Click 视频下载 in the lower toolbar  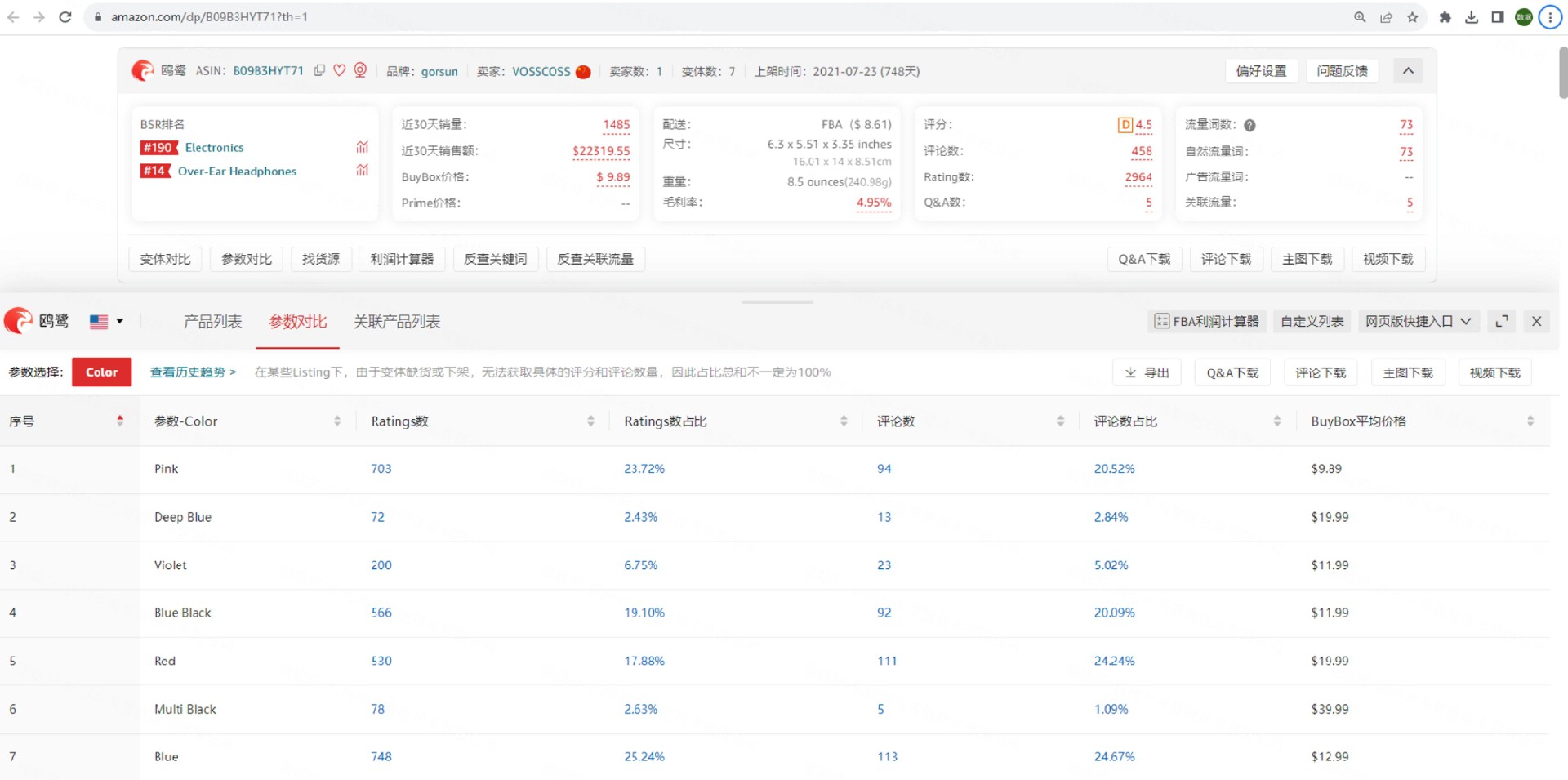1494,372
